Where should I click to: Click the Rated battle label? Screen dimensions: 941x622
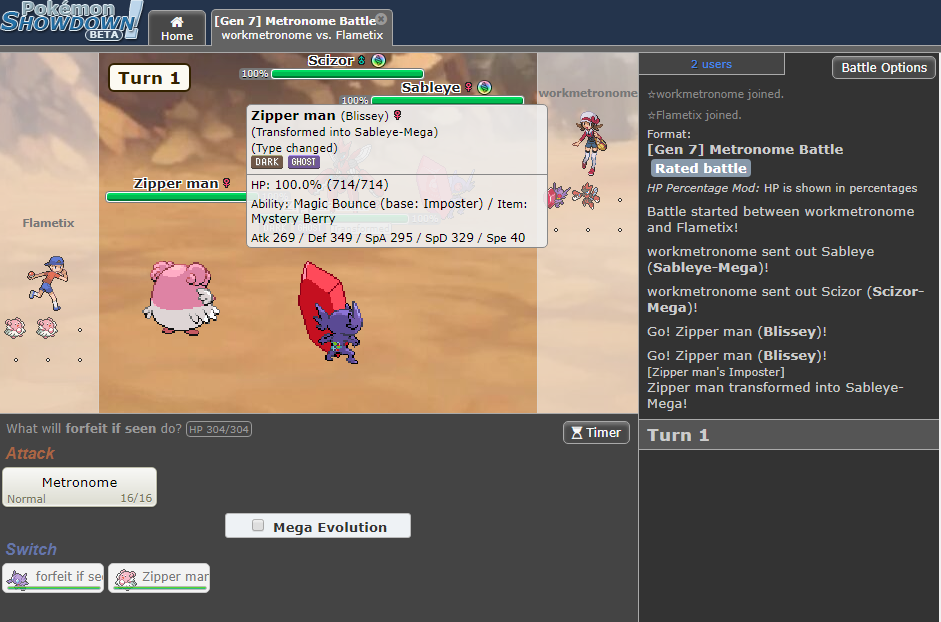[700, 168]
